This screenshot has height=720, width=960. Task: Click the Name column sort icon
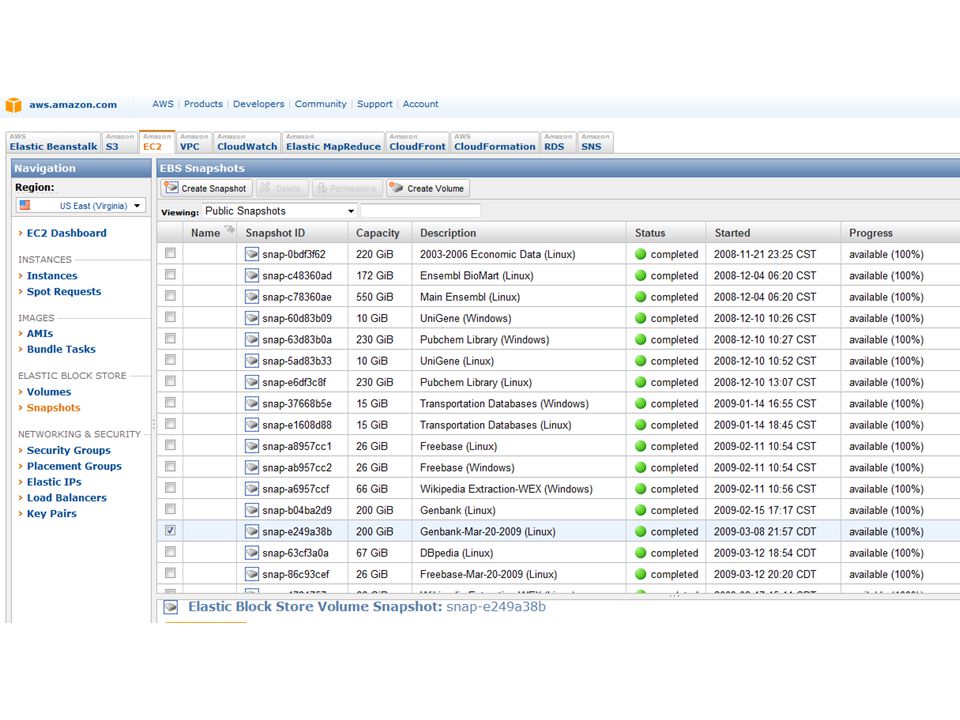coord(230,230)
